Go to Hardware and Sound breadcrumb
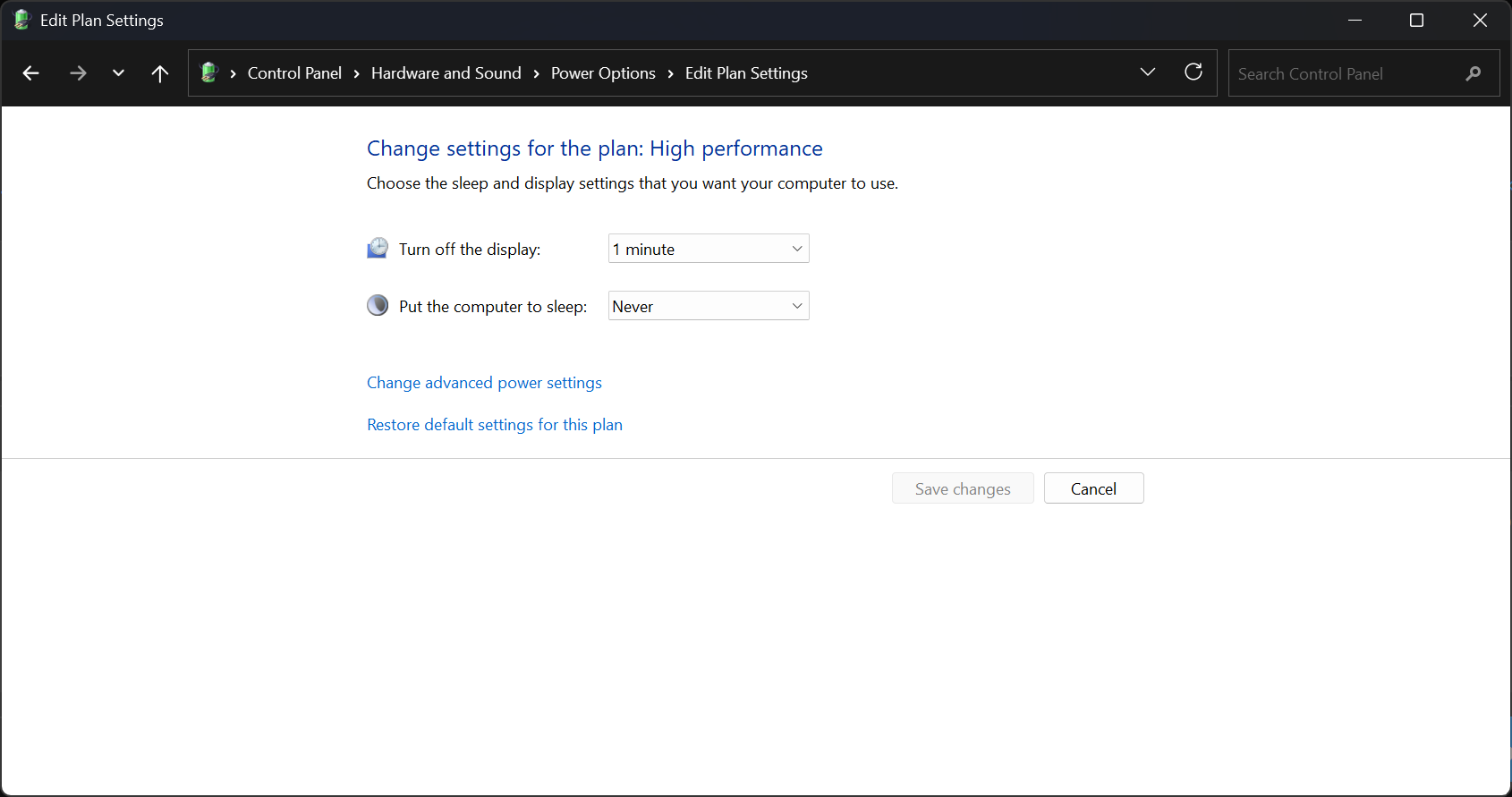This screenshot has width=1512, height=797. 446,73
